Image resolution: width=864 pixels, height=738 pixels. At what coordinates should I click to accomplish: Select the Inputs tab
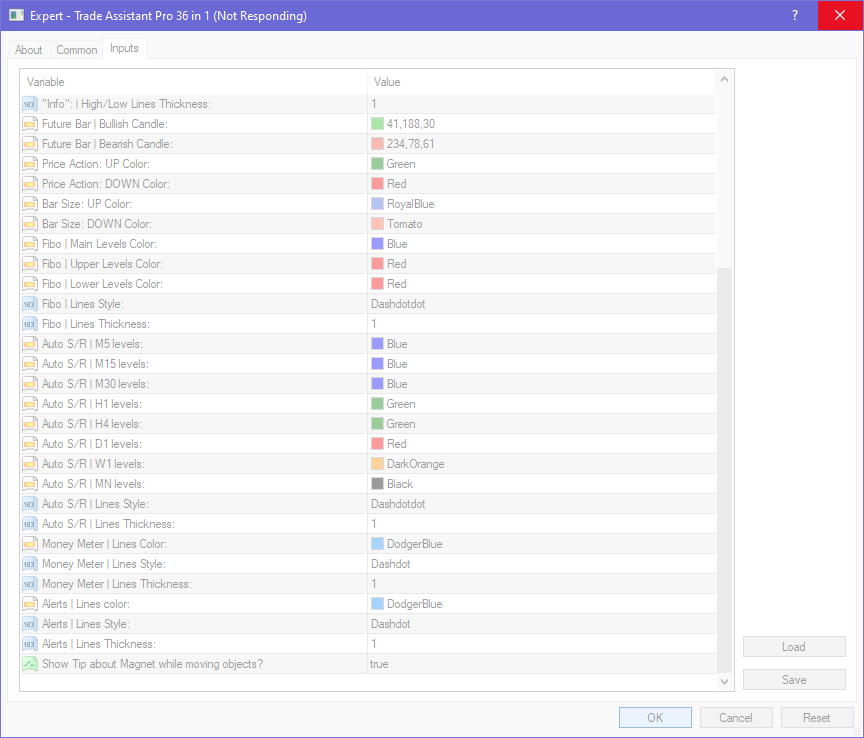[125, 49]
